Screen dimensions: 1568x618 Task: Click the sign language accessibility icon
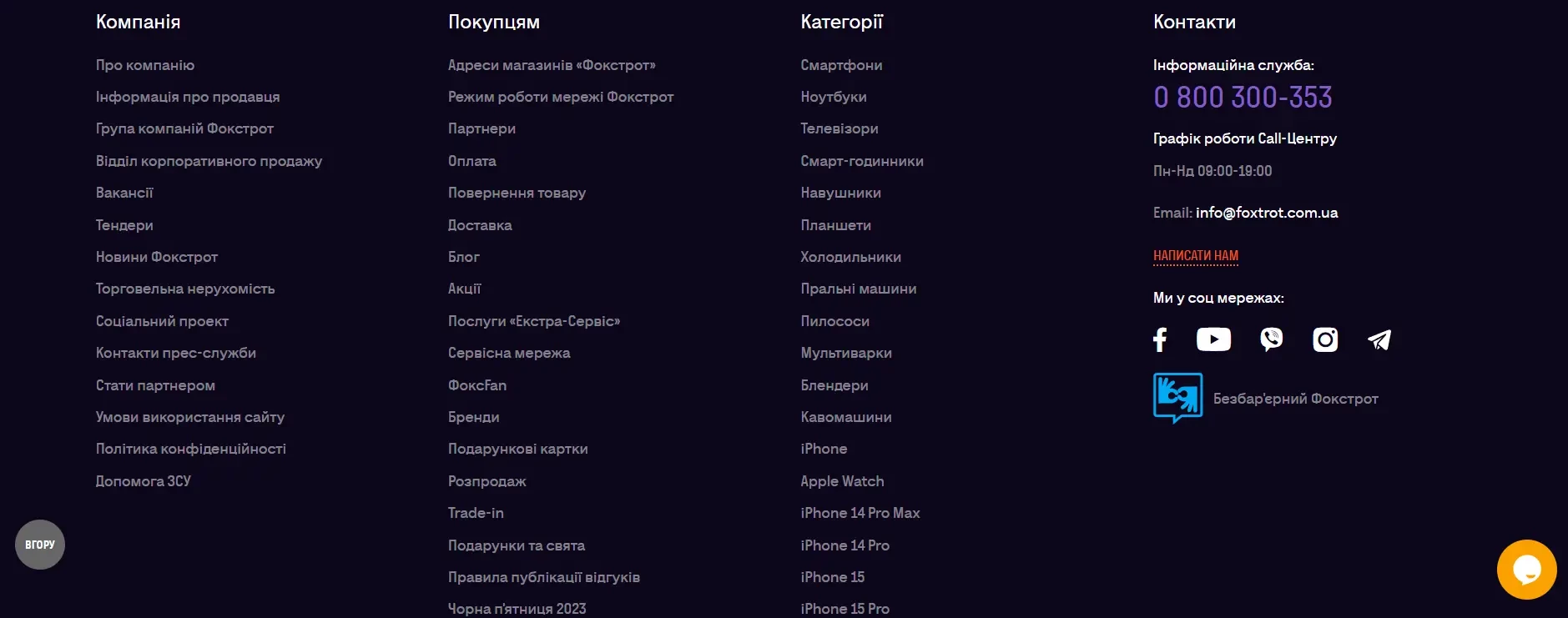(x=1177, y=398)
